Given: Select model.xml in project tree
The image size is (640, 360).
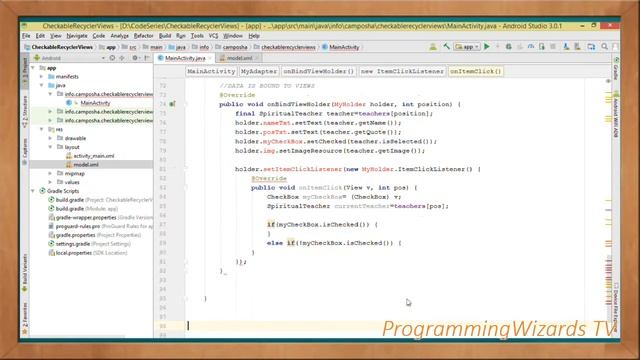Looking at the screenshot, I should tap(86, 164).
